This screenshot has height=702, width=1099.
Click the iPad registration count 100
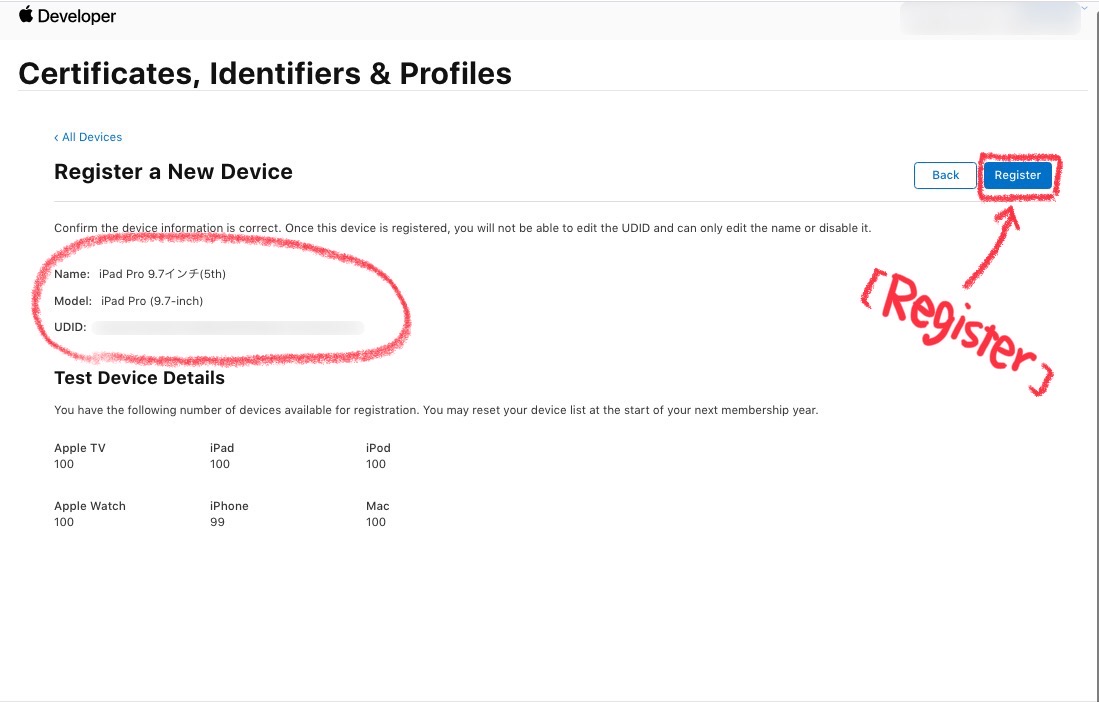coord(219,464)
